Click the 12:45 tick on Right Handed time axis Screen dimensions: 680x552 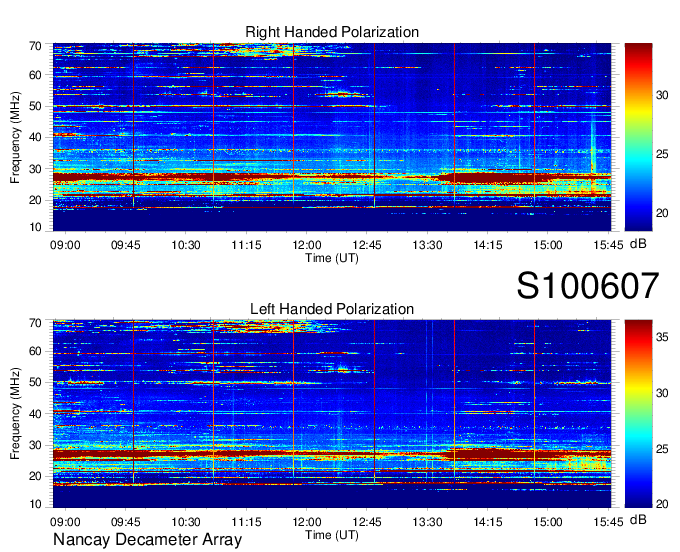(x=367, y=245)
